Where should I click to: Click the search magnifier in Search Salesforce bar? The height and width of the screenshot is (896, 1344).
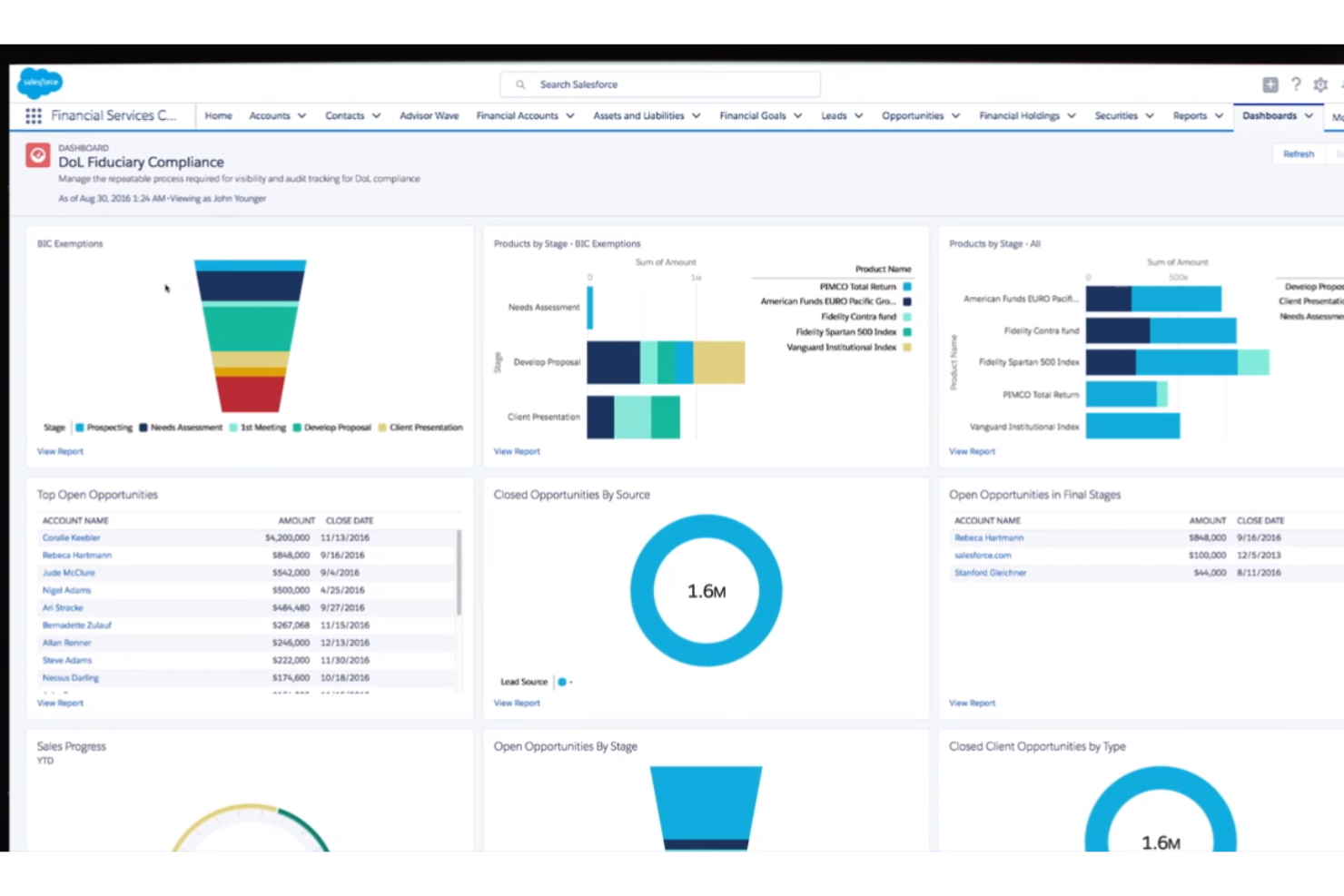[520, 84]
